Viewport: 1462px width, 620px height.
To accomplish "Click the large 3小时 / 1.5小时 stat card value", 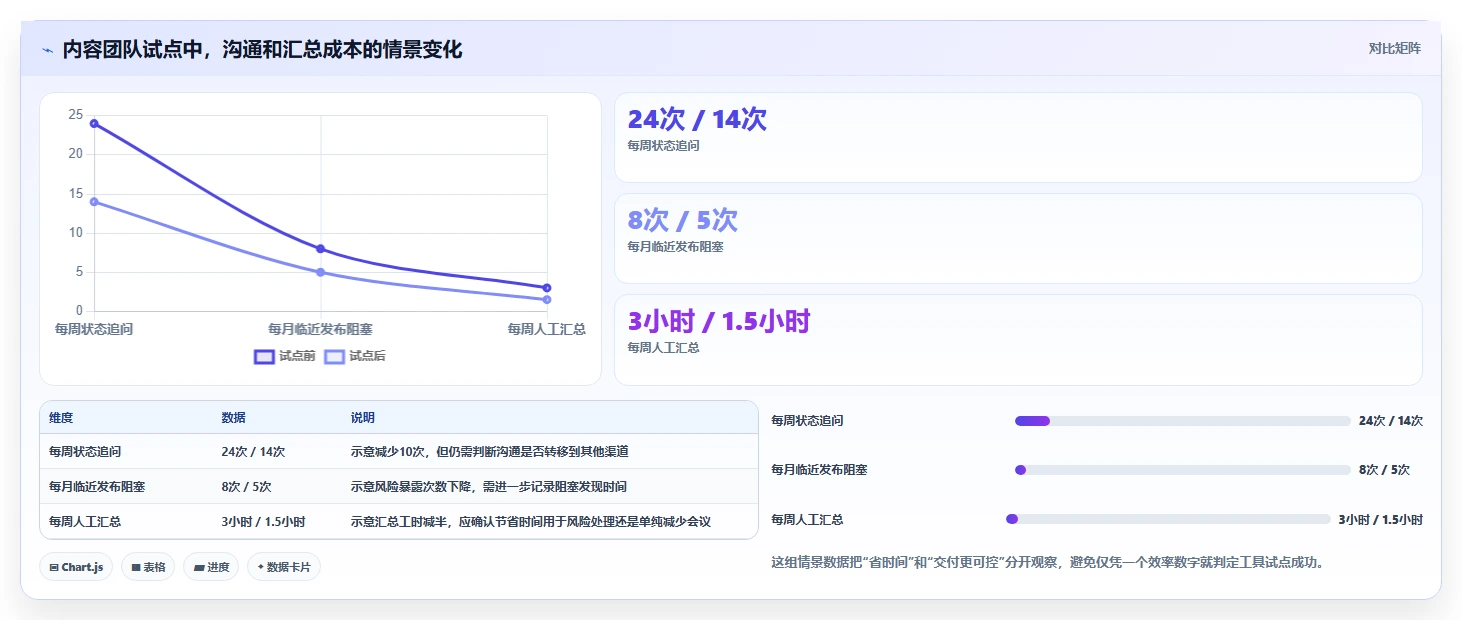I will (719, 321).
